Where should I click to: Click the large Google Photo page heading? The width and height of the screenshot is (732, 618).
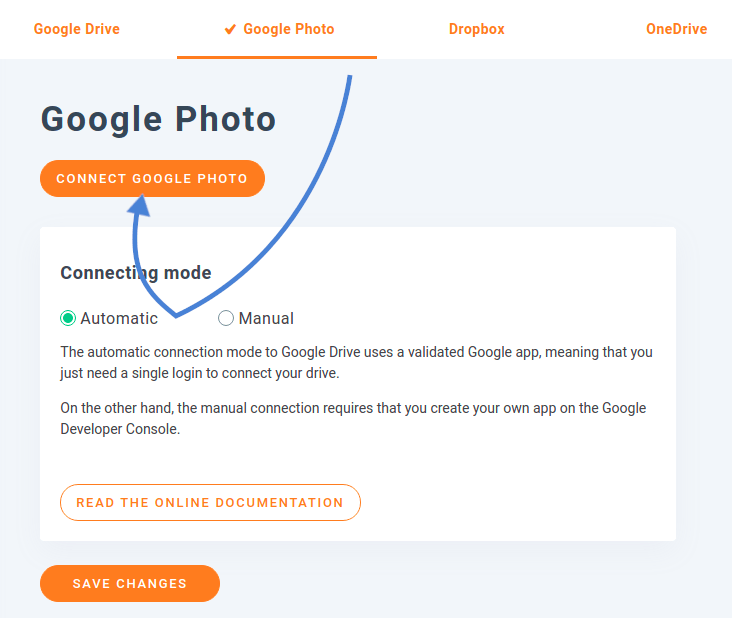(158, 119)
